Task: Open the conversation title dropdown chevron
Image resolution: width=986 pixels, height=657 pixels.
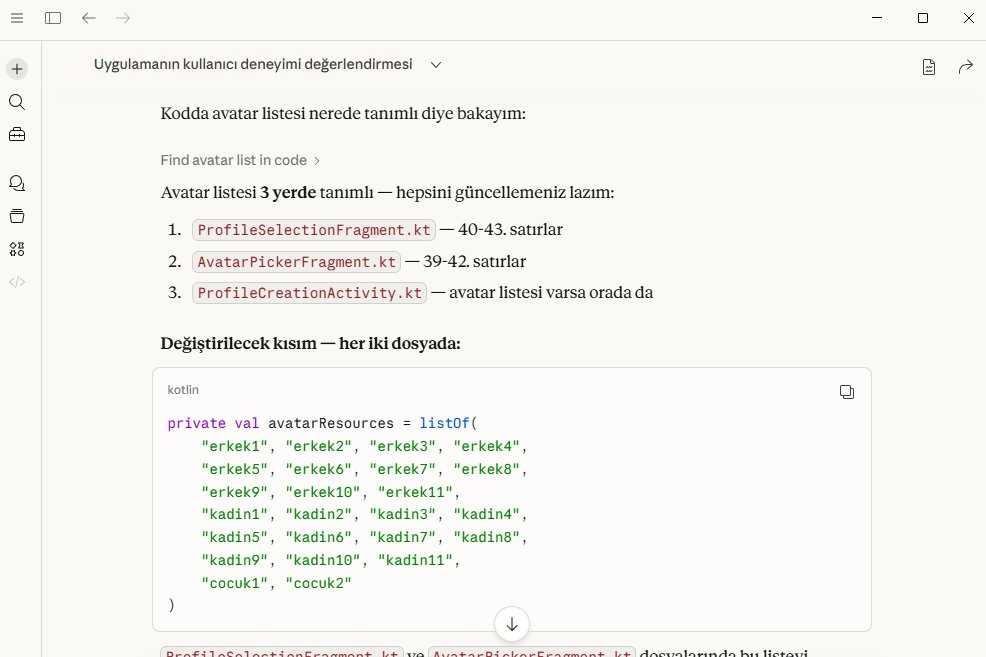Action: coord(436,65)
